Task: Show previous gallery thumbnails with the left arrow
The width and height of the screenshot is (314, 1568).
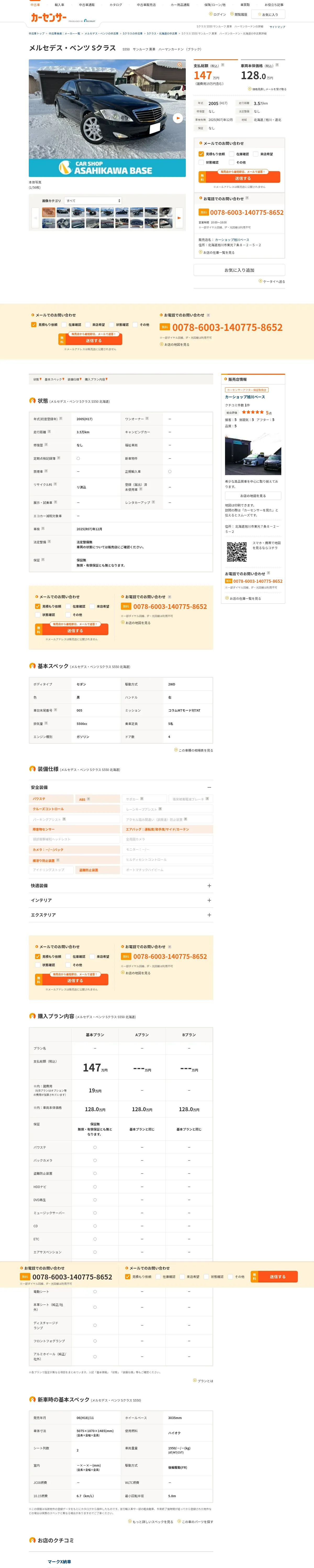Action: coord(35,217)
